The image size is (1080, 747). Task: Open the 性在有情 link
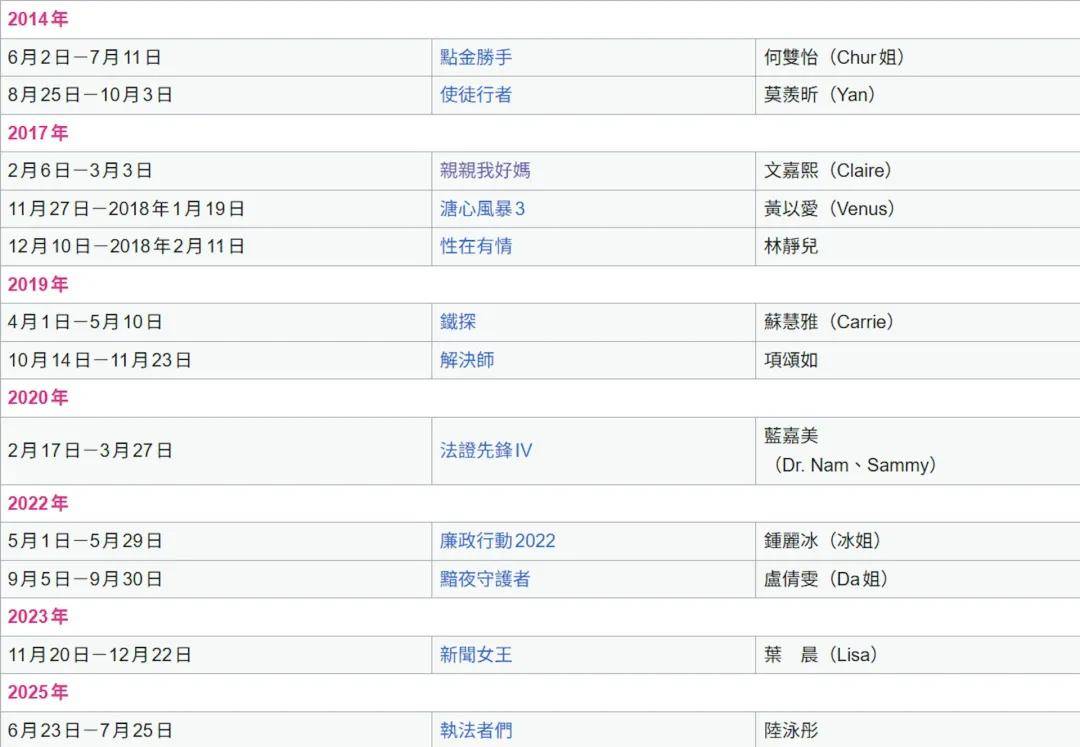click(476, 246)
